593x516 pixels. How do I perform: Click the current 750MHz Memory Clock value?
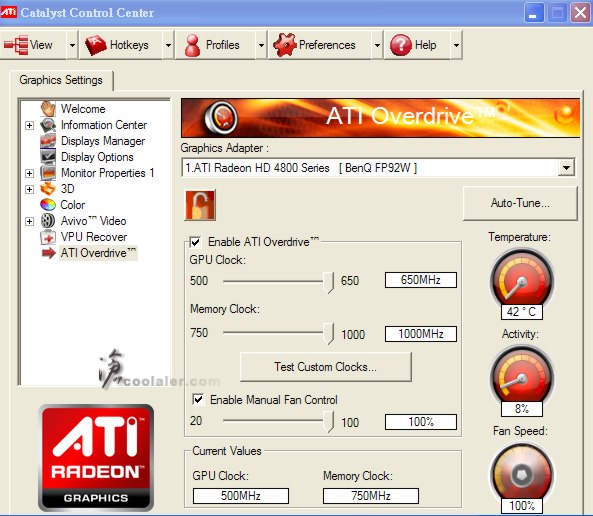click(x=371, y=496)
